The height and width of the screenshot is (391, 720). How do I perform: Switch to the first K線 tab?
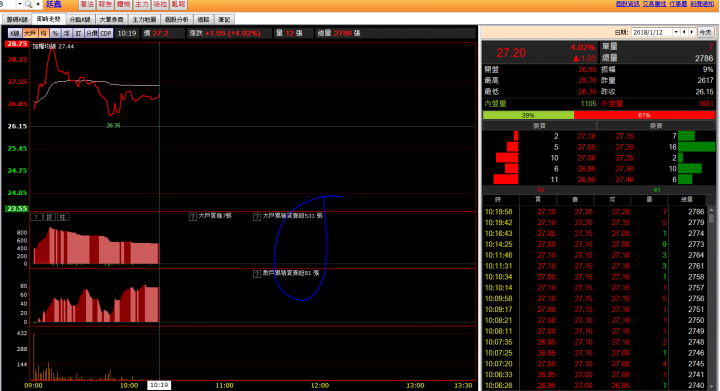[x=17, y=19]
